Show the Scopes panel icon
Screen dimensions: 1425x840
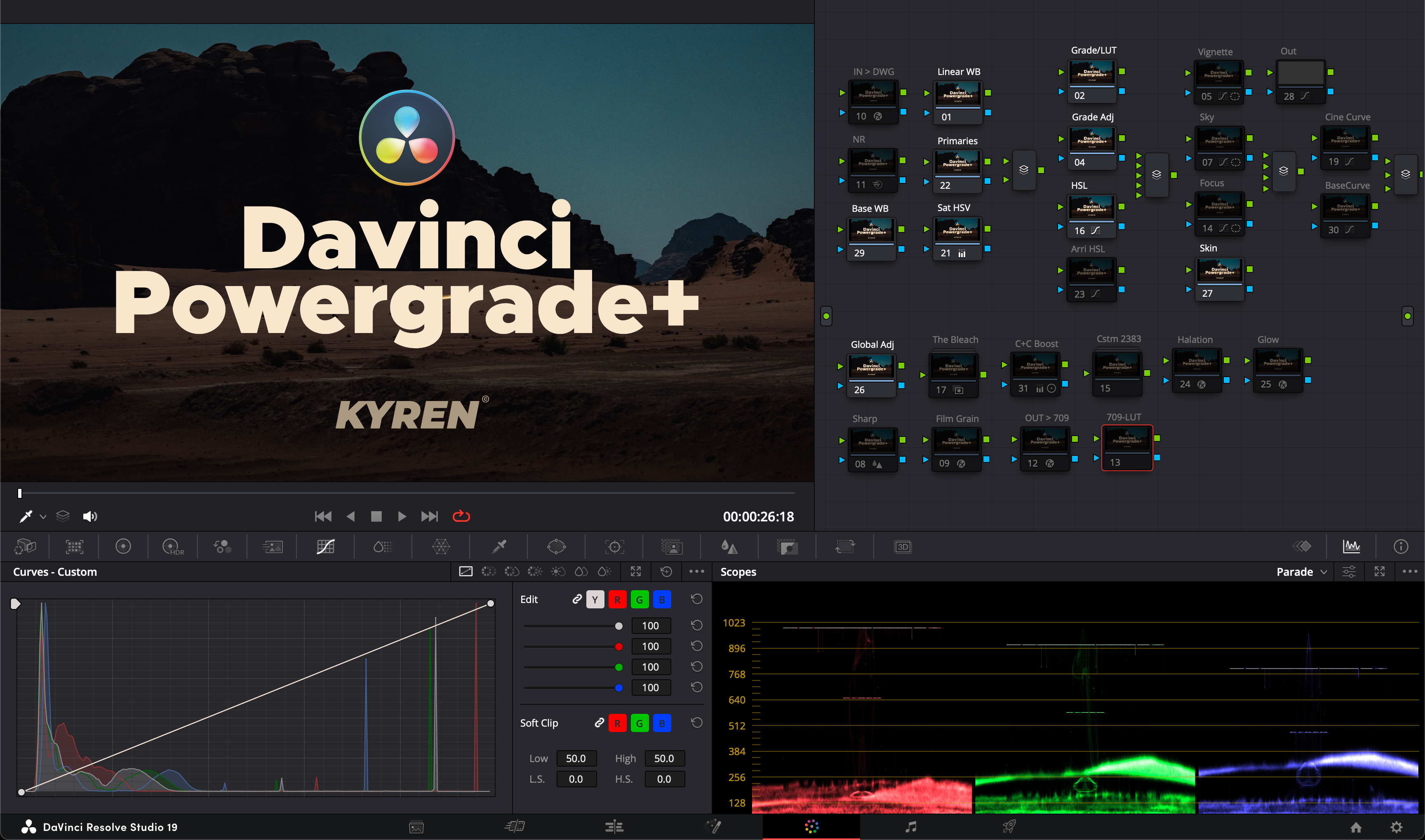(1352, 546)
